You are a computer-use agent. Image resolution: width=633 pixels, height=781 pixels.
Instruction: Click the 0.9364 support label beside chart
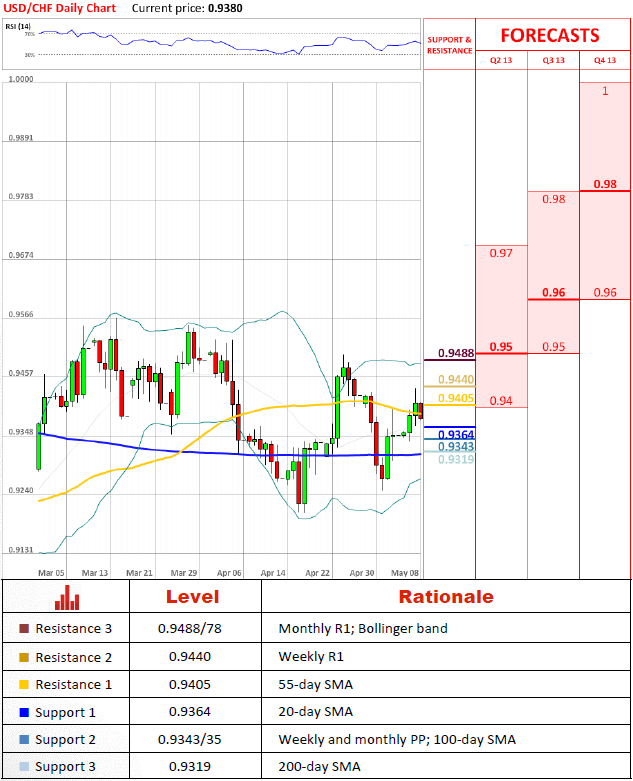pos(456,434)
